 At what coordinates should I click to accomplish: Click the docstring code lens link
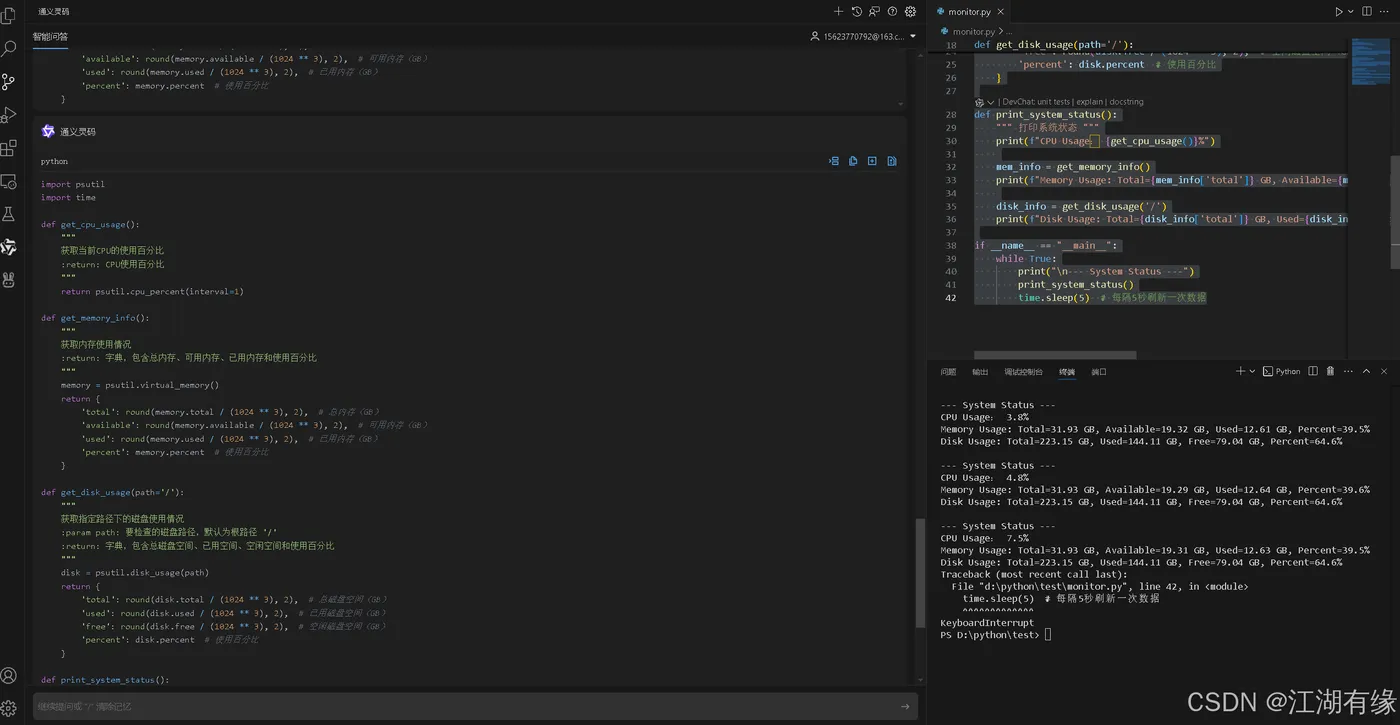pos(1126,102)
